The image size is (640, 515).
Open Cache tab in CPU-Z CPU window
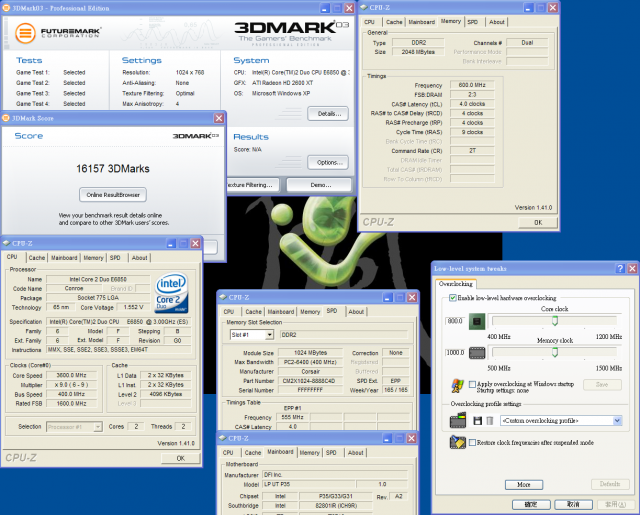(x=37, y=258)
